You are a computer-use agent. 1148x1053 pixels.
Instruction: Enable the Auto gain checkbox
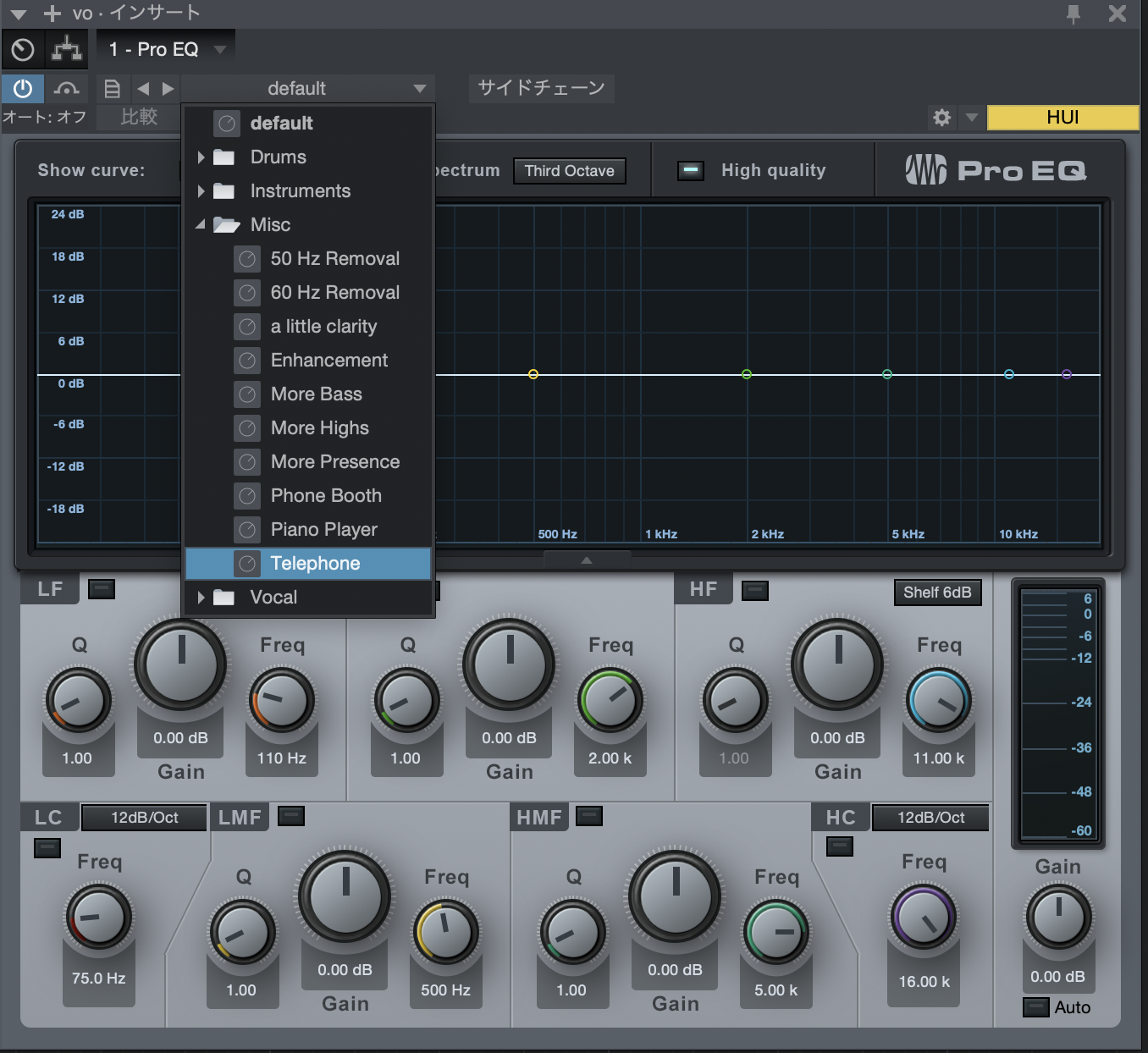pos(1035,1007)
